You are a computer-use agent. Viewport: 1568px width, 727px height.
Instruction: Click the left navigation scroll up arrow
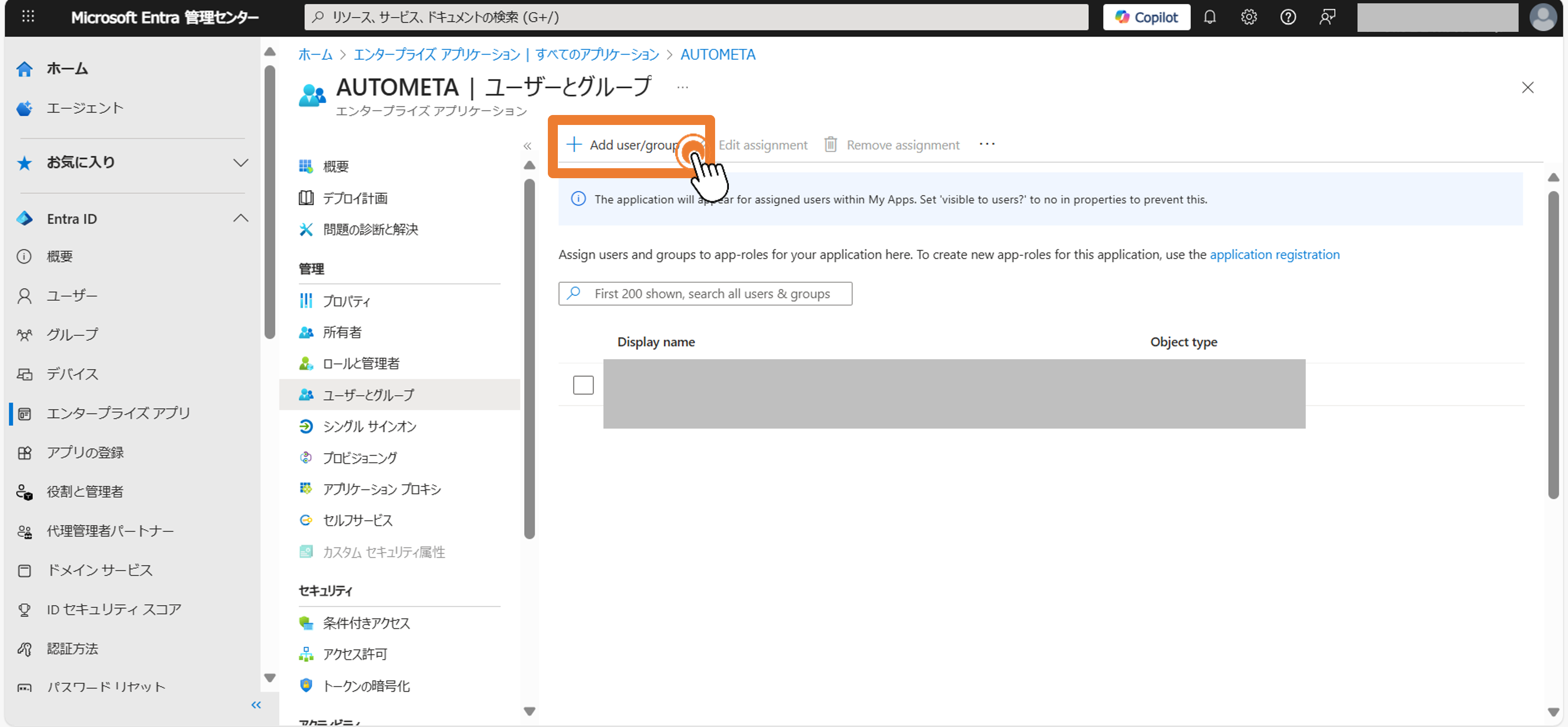pos(270,52)
